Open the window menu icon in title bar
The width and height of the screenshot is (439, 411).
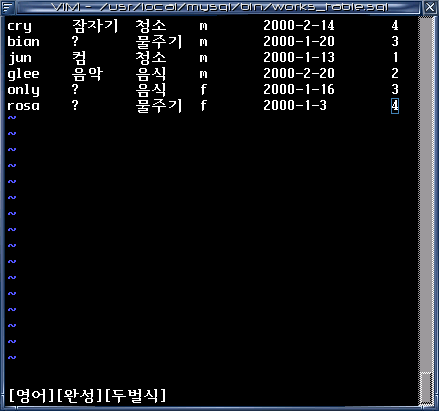click(x=8, y=7)
